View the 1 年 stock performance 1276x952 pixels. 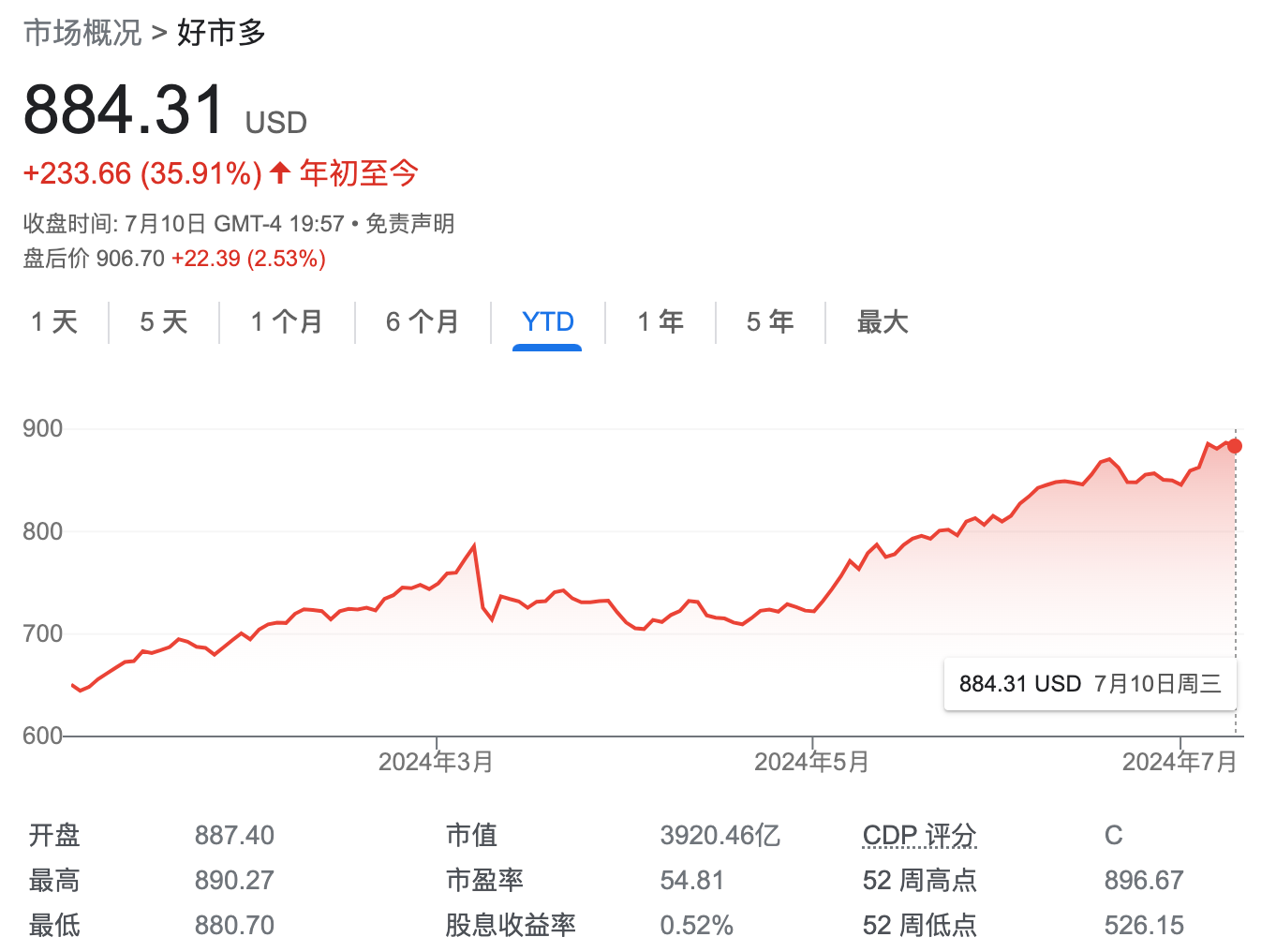pos(660,321)
